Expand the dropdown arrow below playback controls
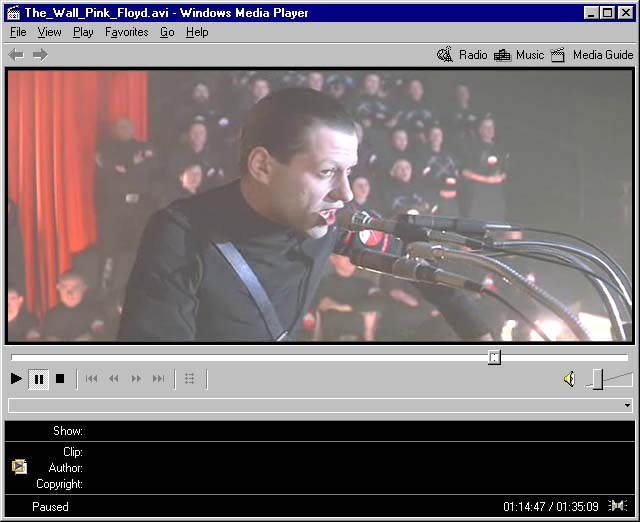This screenshot has height=522, width=640. click(627, 405)
